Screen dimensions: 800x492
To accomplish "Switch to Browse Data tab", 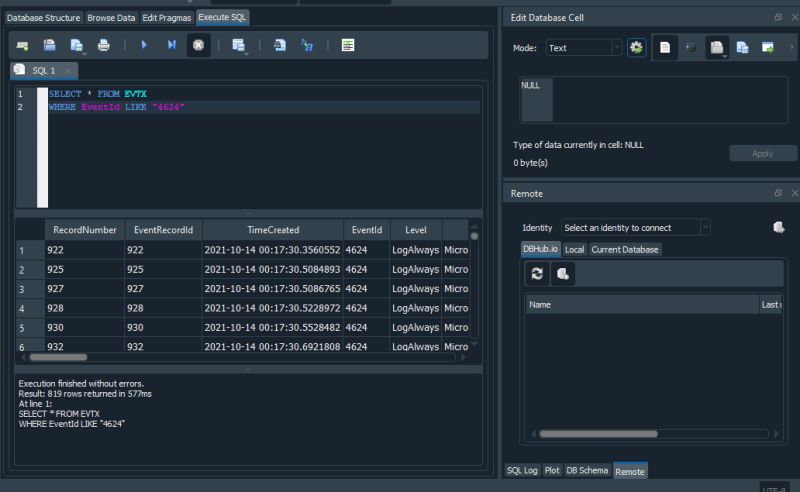I will point(111,18).
